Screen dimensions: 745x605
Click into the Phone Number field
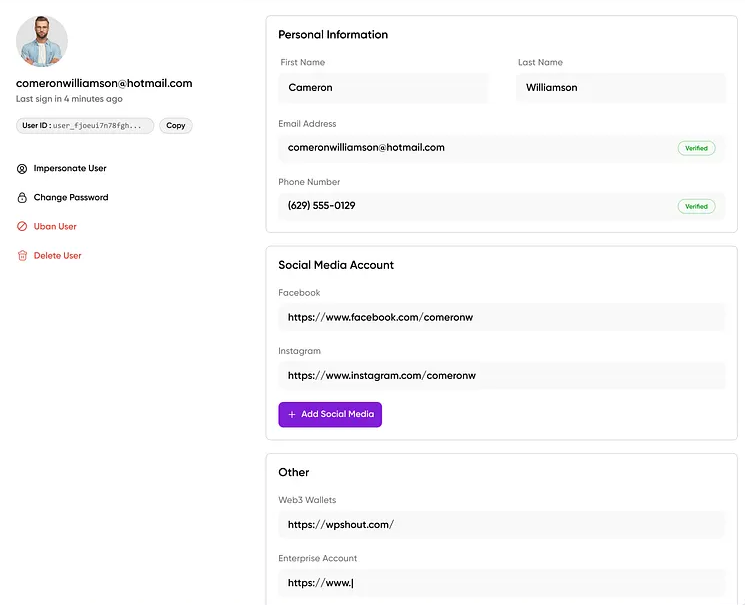pyautogui.click(x=475, y=206)
